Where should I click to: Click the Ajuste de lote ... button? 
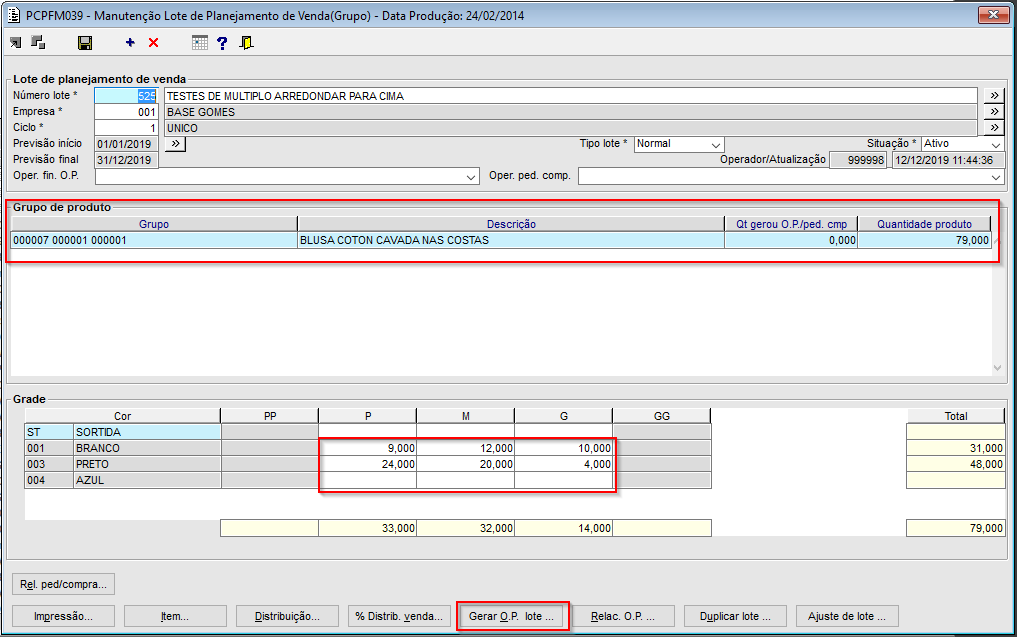[847, 616]
